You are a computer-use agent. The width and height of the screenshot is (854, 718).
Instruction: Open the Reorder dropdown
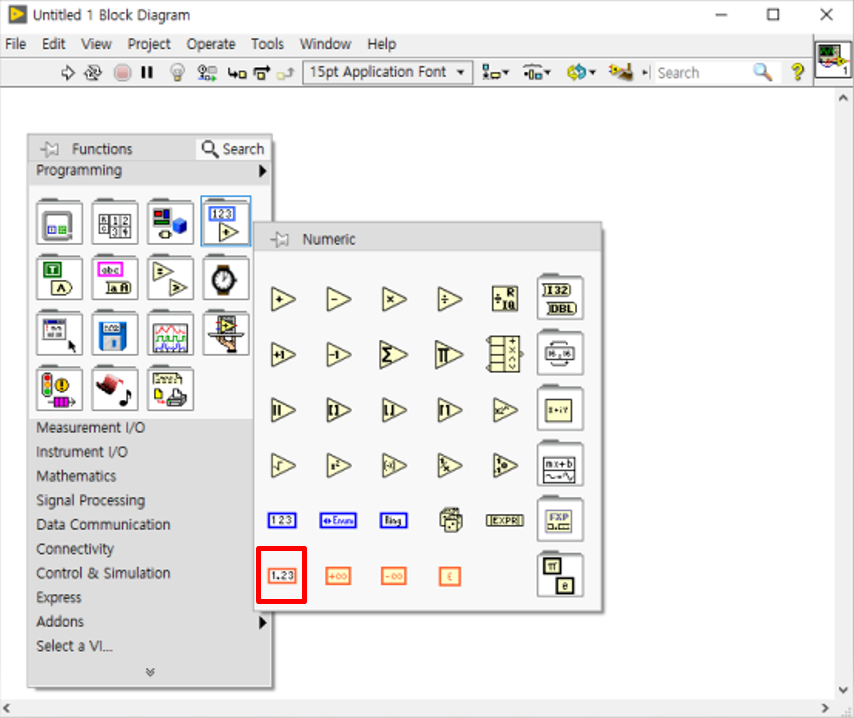point(581,72)
